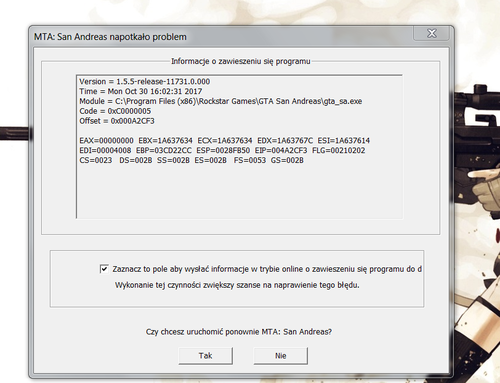Click the Offset = 0x000A2CF3 line
The image size is (500, 383).
coord(117,121)
